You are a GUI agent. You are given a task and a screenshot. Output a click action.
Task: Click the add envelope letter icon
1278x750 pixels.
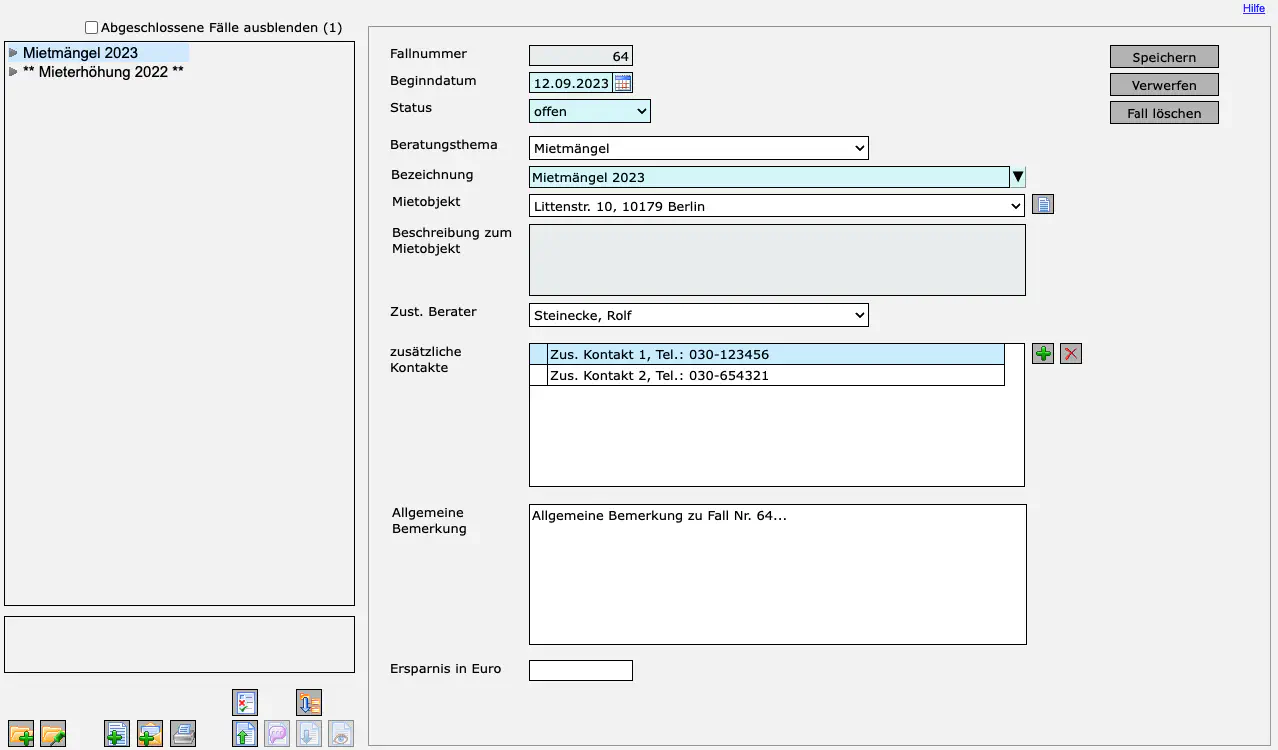coord(150,734)
